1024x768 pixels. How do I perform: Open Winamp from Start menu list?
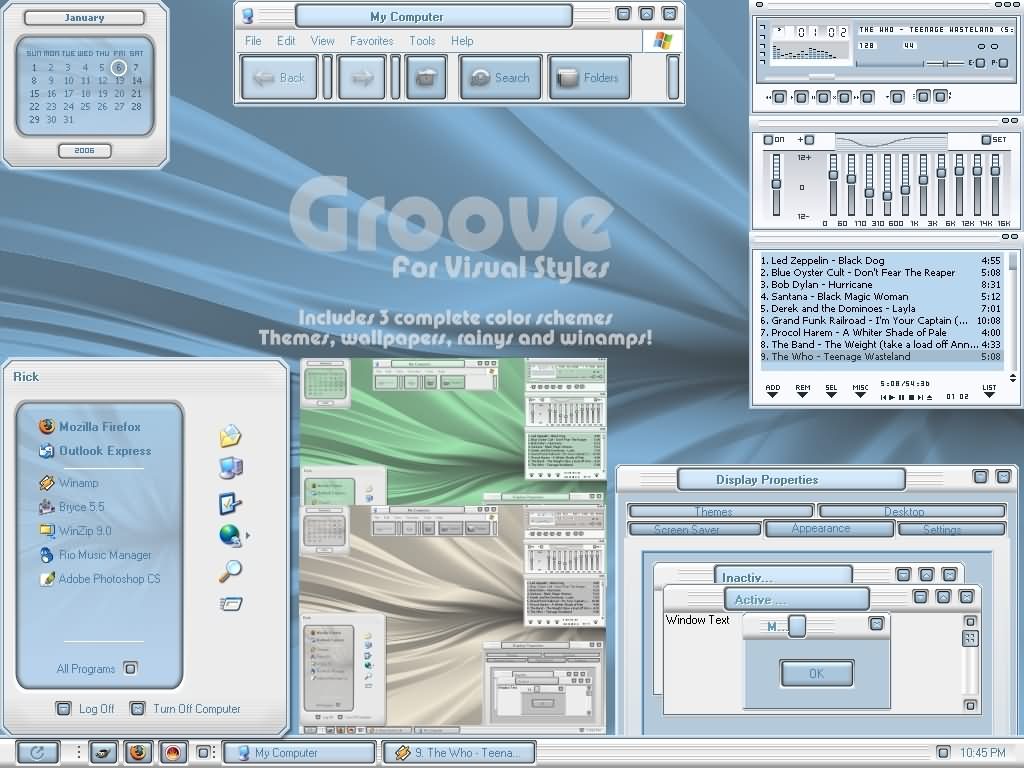click(69, 483)
